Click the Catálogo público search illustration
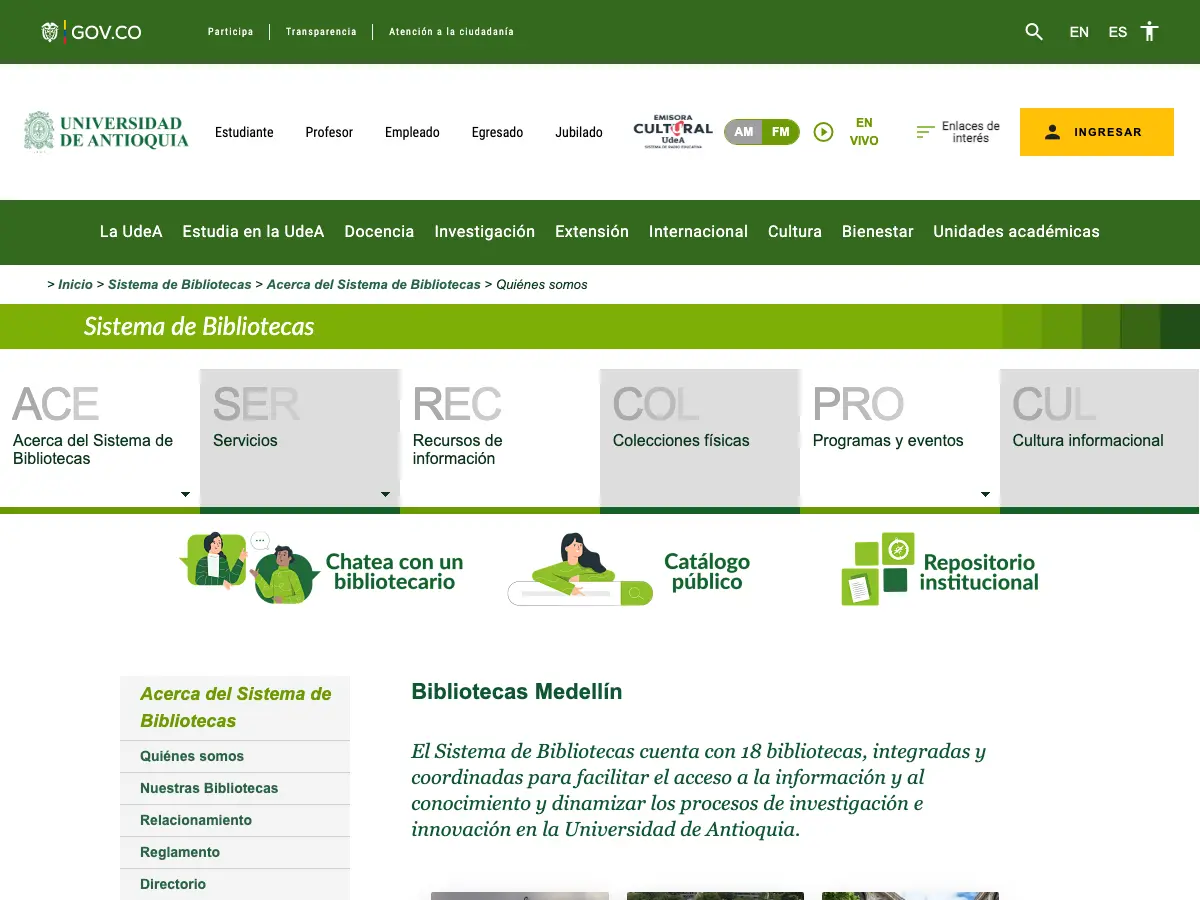Screen dimensions: 1200x900 tap(580, 570)
